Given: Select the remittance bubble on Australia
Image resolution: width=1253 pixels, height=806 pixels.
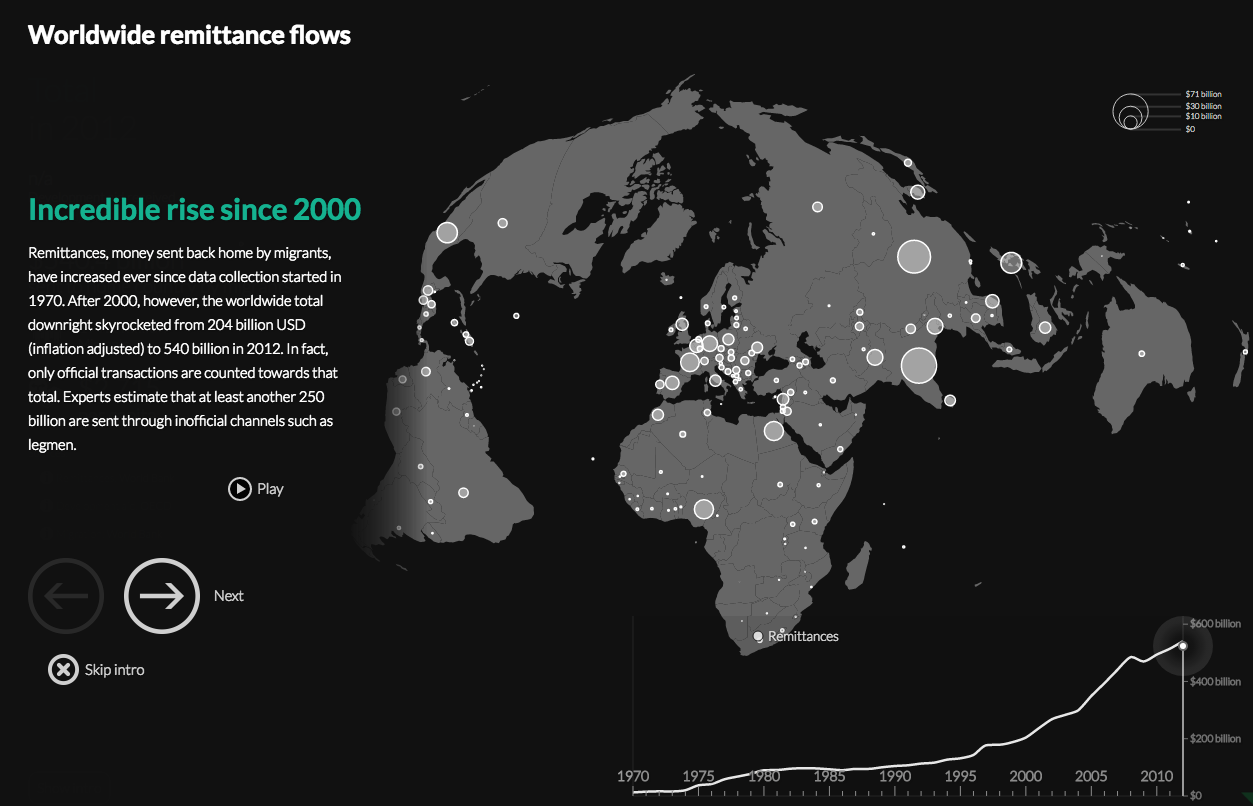Looking at the screenshot, I should coord(1141,353).
